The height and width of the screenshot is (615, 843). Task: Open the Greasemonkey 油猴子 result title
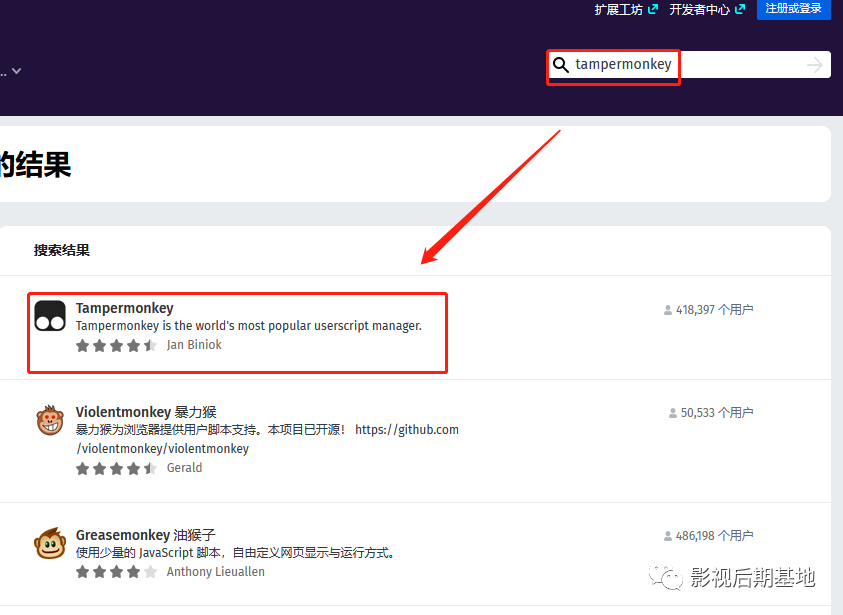(x=146, y=535)
